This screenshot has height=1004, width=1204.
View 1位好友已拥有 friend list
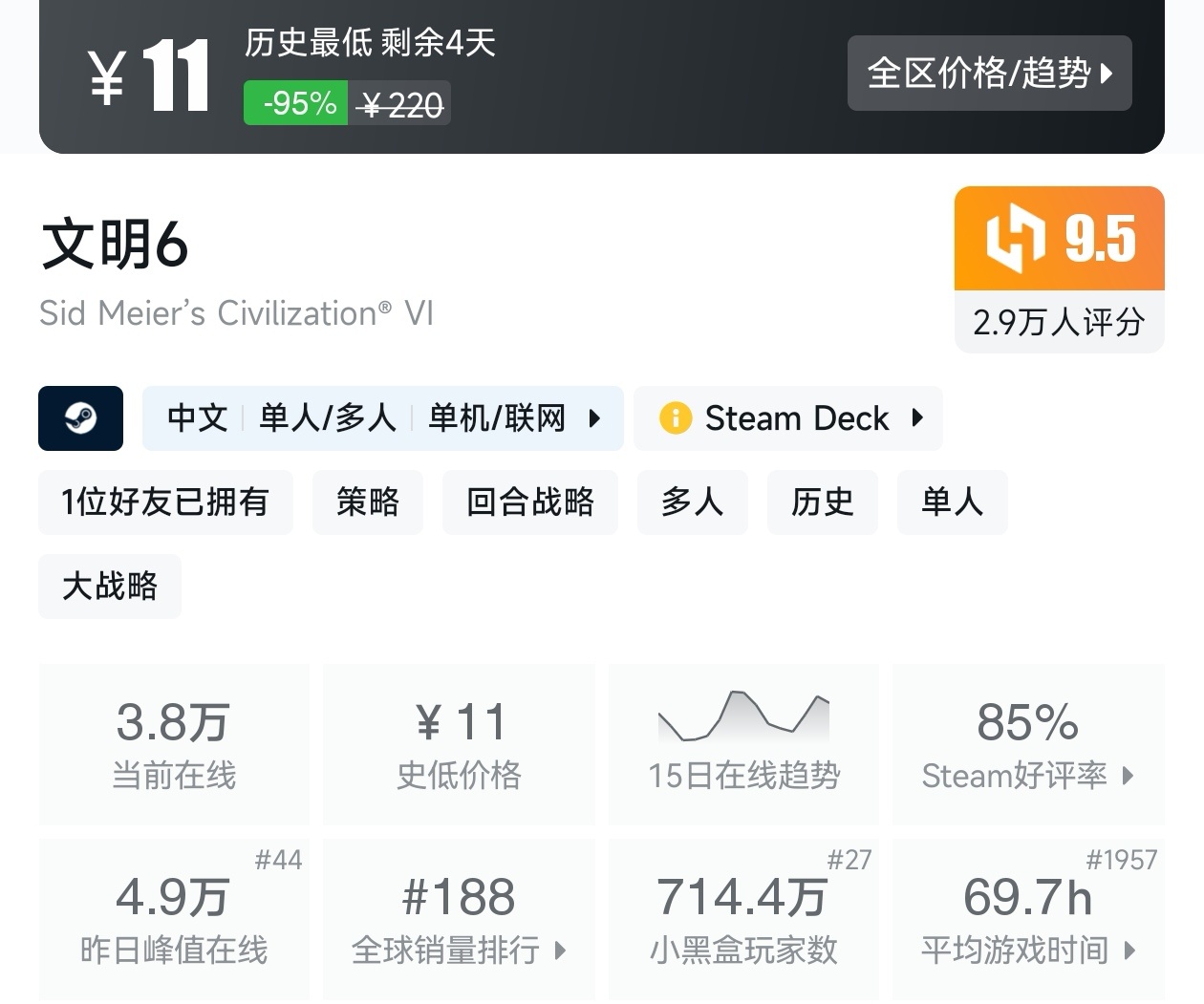[x=165, y=502]
